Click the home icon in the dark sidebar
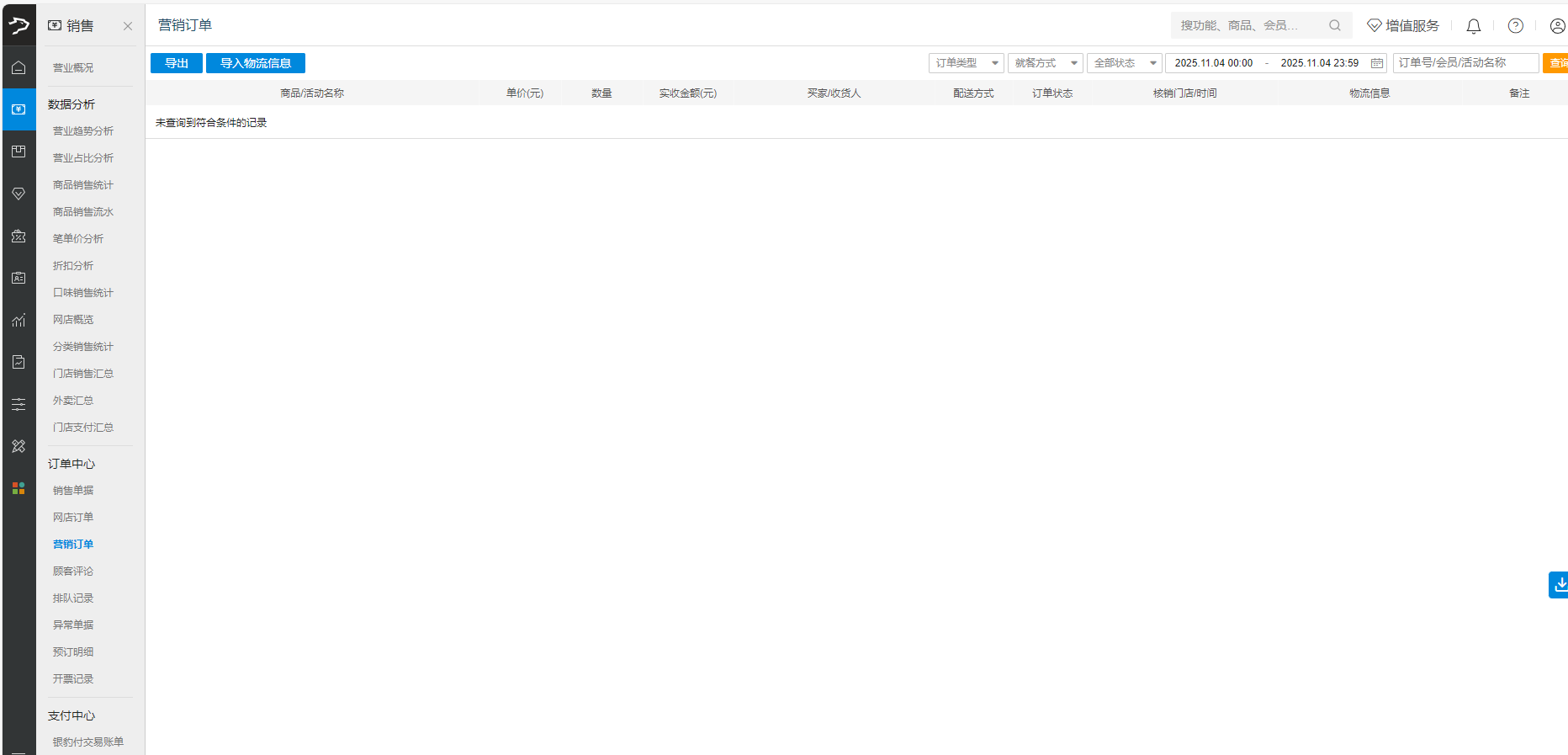The height and width of the screenshot is (755, 1568). click(19, 68)
